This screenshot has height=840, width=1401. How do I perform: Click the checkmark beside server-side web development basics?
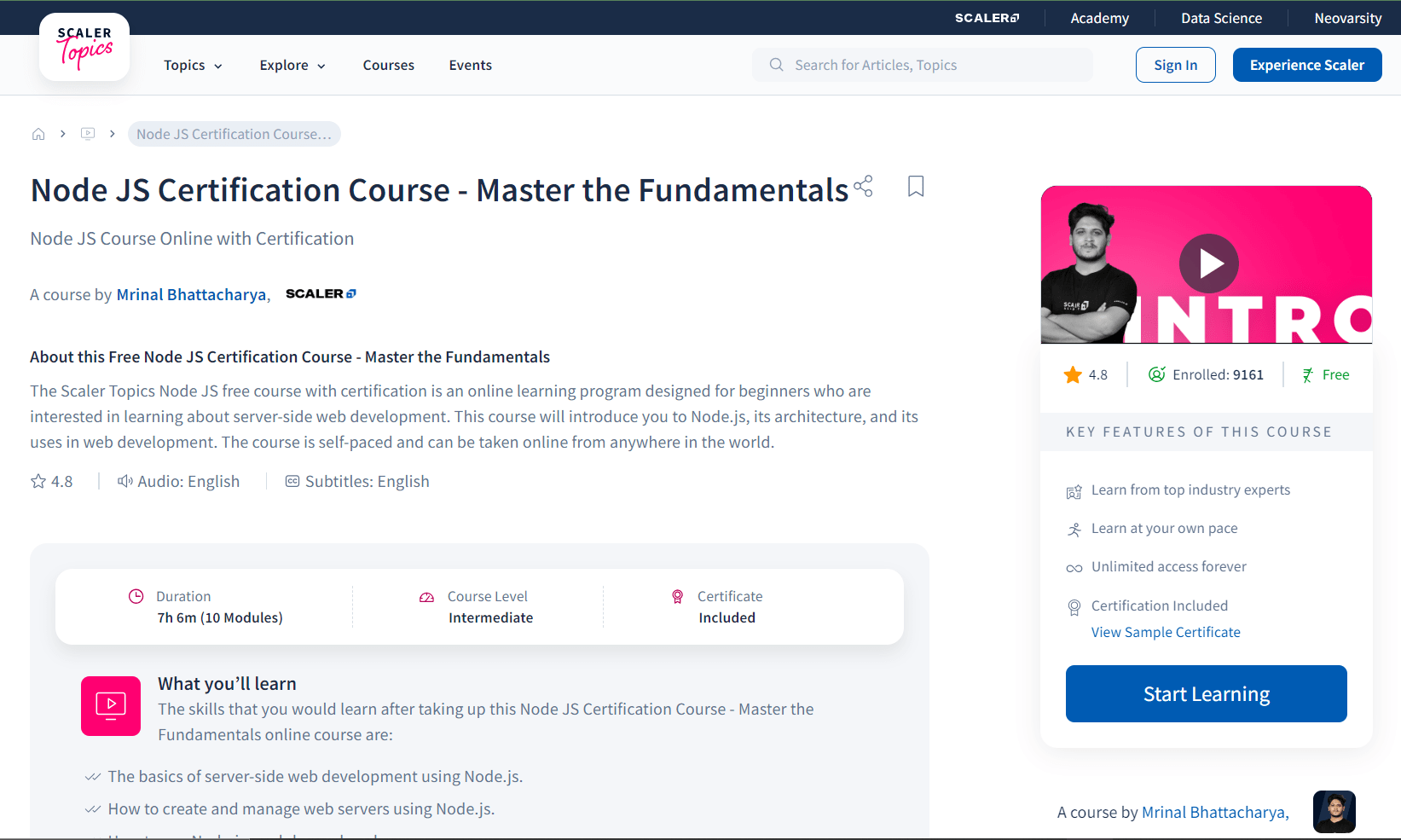[93, 777]
